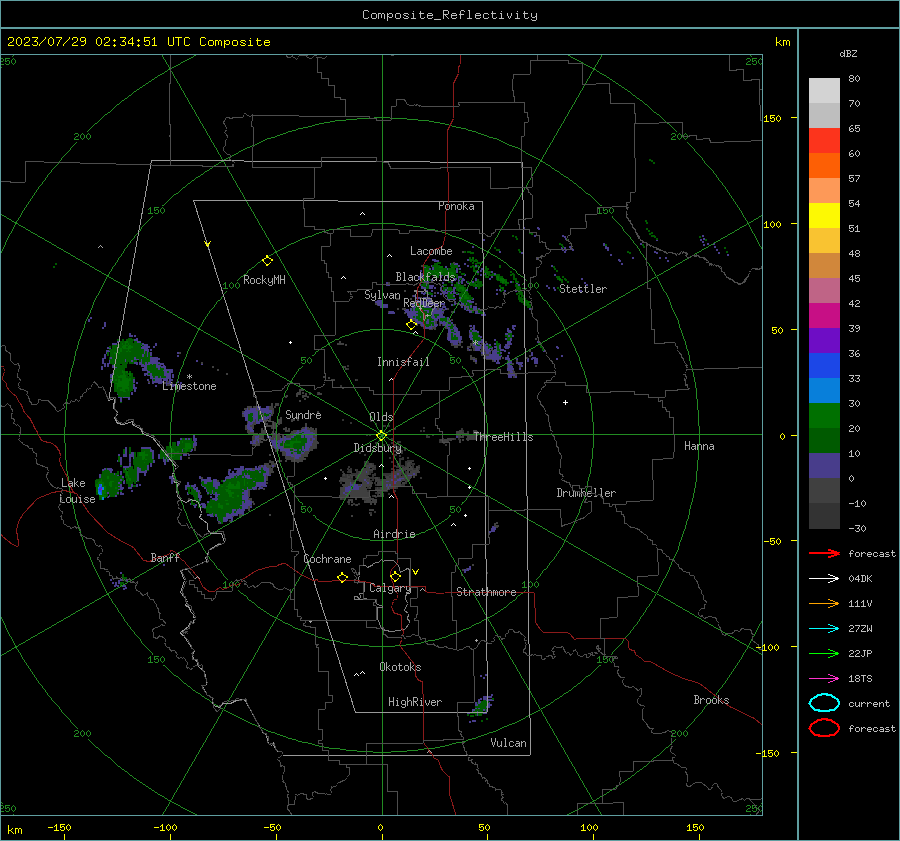Image resolution: width=900 pixels, height=841 pixels.
Task: Click the RedDeer city label
Action: (424, 303)
